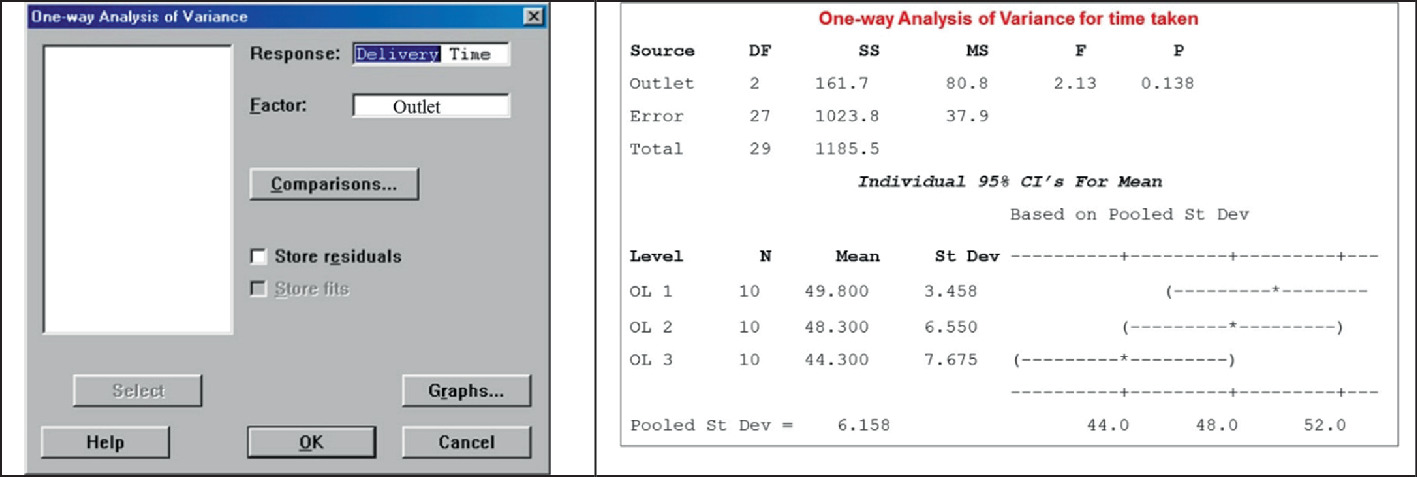Cancel the ANOVA dialog
Image resolution: width=1417 pixels, height=477 pixels.
466,442
